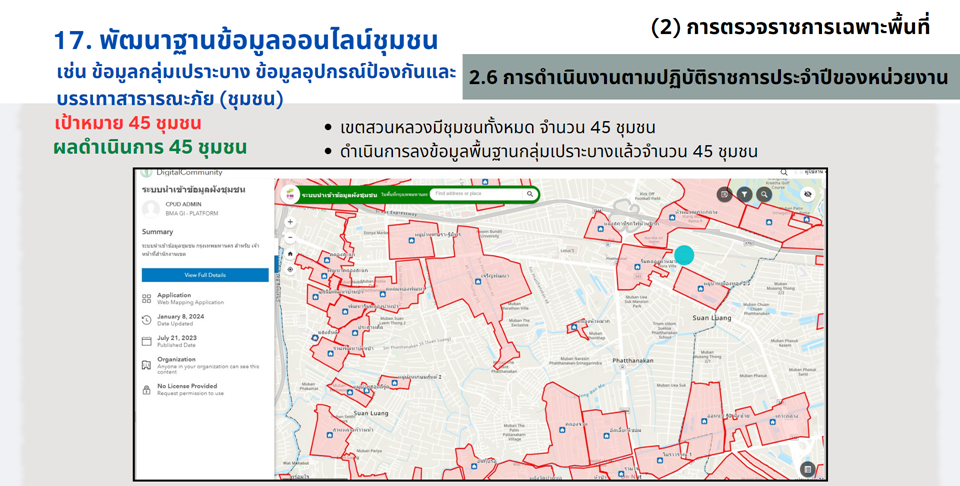Click the Organization sharing icon
Viewport: 960px width, 486px height.
(147, 364)
